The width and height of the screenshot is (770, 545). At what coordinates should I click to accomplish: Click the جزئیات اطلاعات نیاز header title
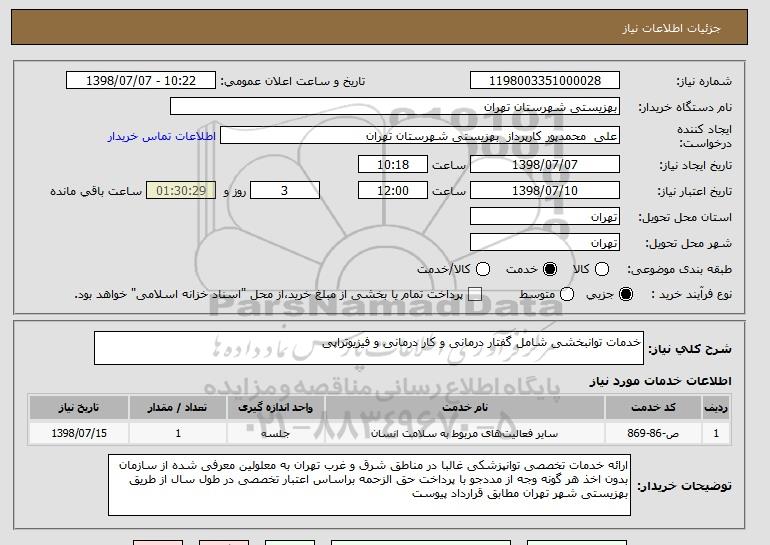[x=671, y=28]
